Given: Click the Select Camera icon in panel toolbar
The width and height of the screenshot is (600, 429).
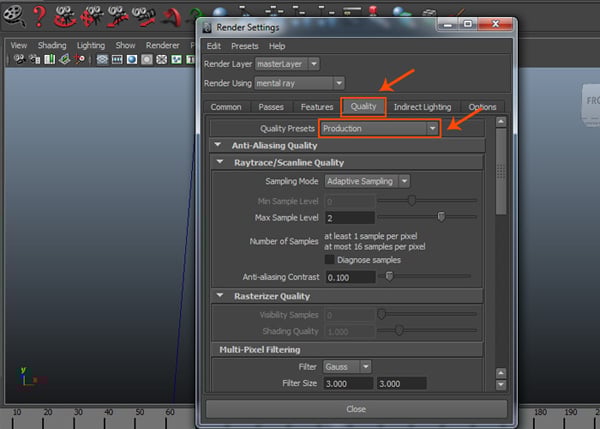Looking at the screenshot, I should coord(19,59).
